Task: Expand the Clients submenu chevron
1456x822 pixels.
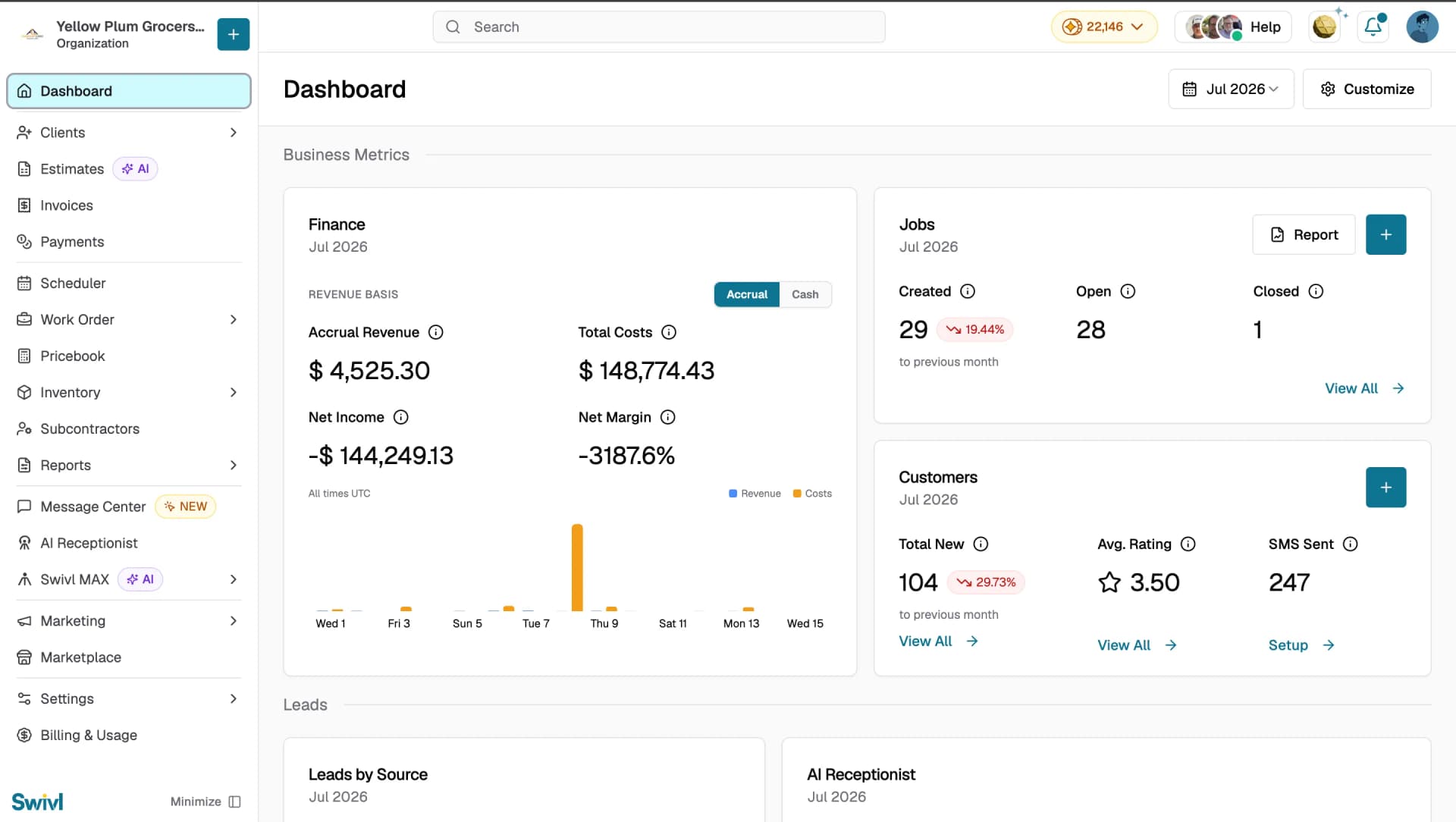Action: pyautogui.click(x=234, y=133)
